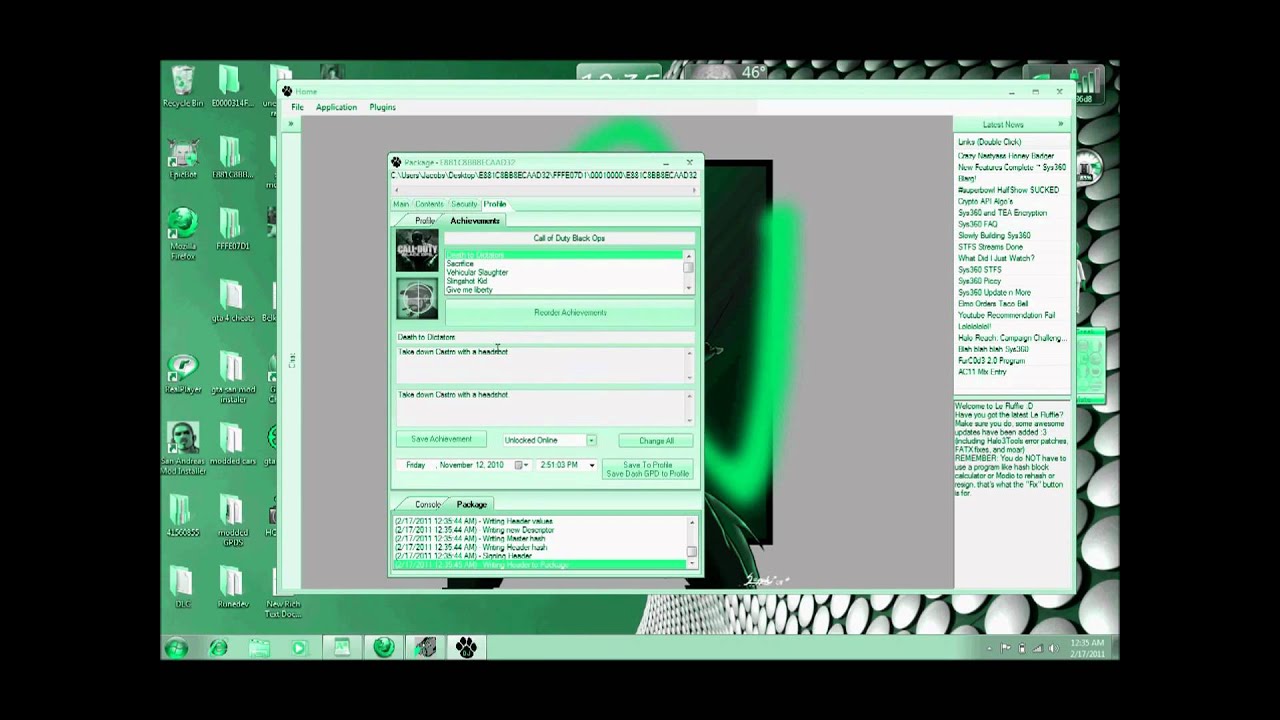
Task: Click the Change All button
Action: (x=656, y=440)
